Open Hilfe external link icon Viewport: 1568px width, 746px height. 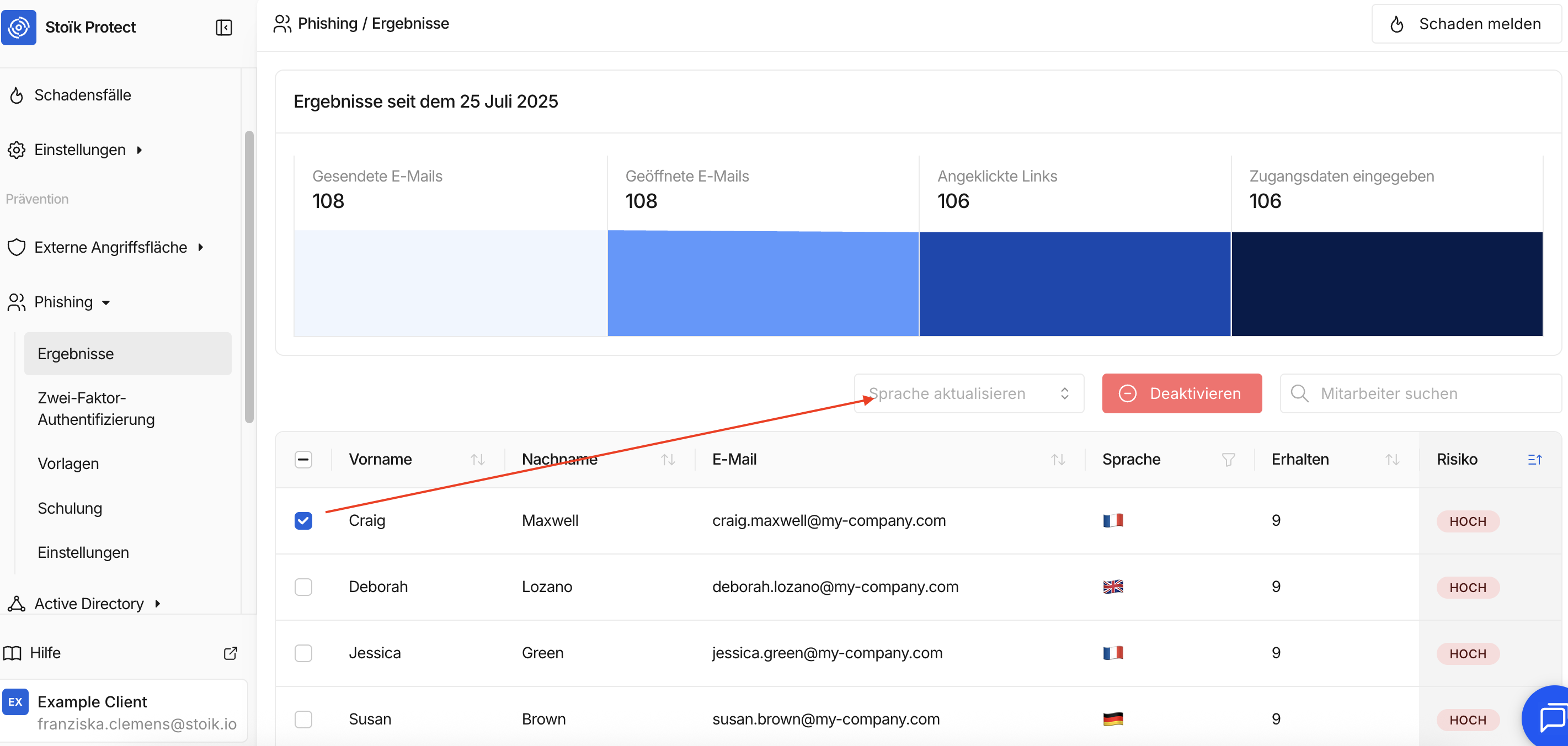(230, 653)
